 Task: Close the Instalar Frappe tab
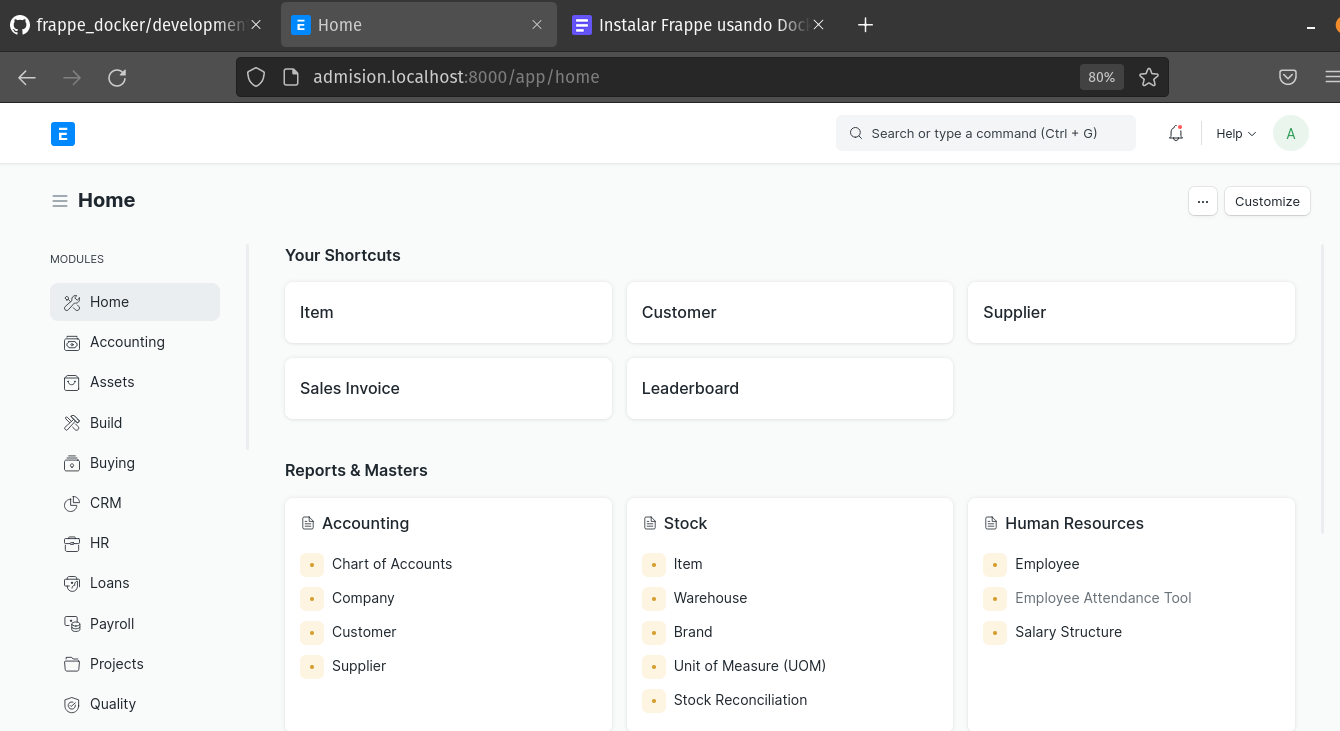(818, 25)
